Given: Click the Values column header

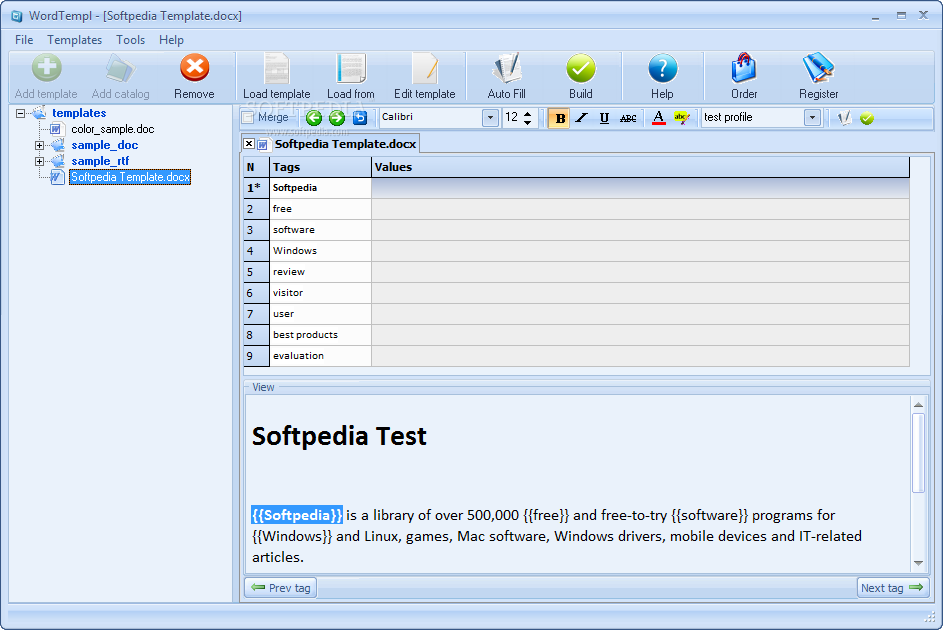Looking at the screenshot, I should point(640,167).
